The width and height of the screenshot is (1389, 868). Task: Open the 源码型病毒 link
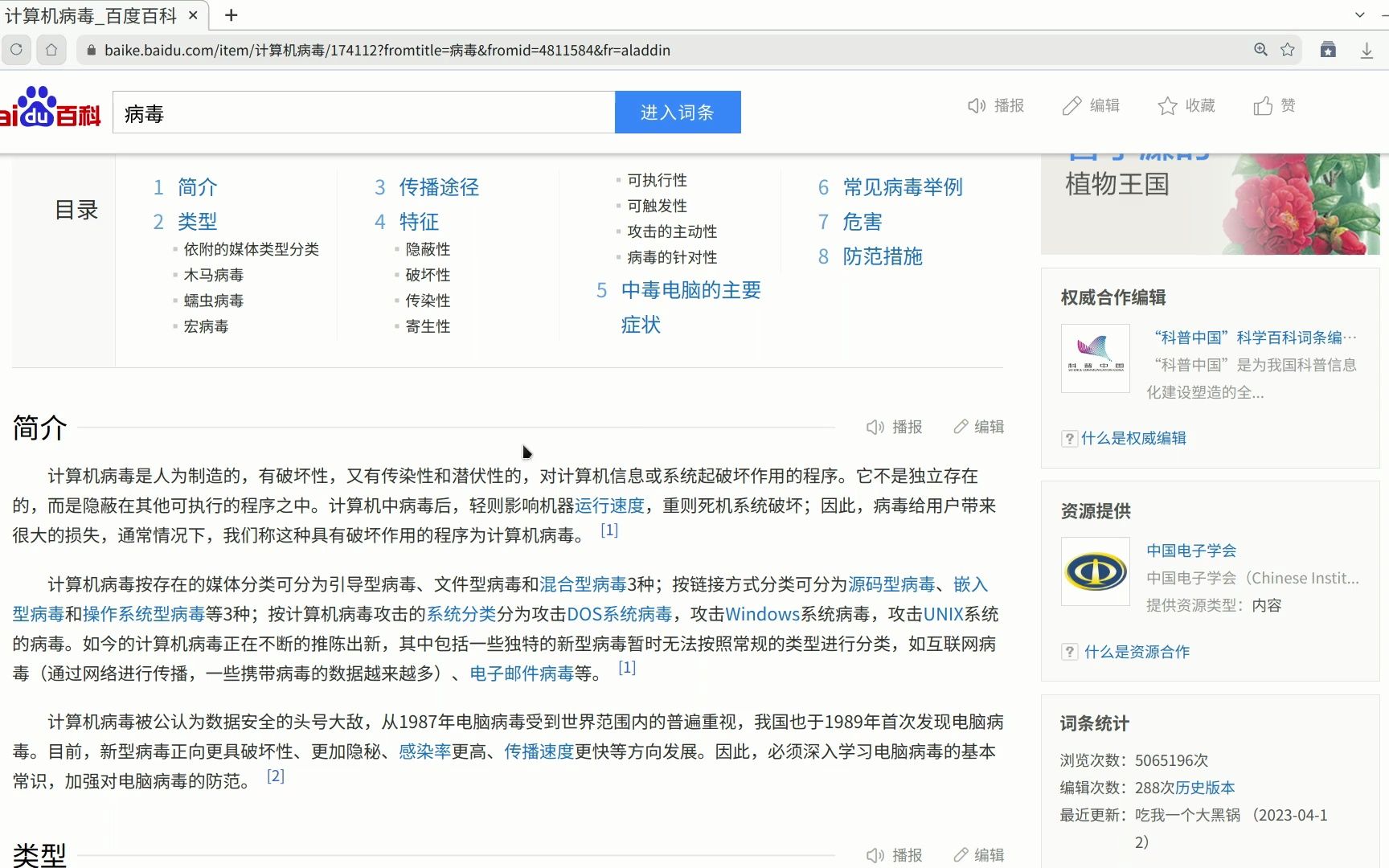[891, 584]
